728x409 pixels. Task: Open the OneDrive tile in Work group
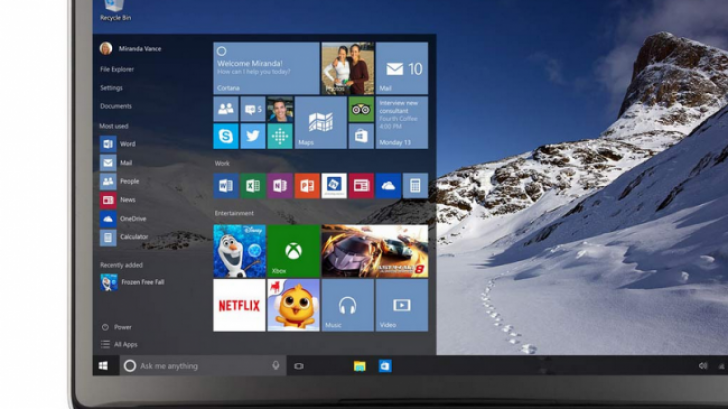point(388,186)
